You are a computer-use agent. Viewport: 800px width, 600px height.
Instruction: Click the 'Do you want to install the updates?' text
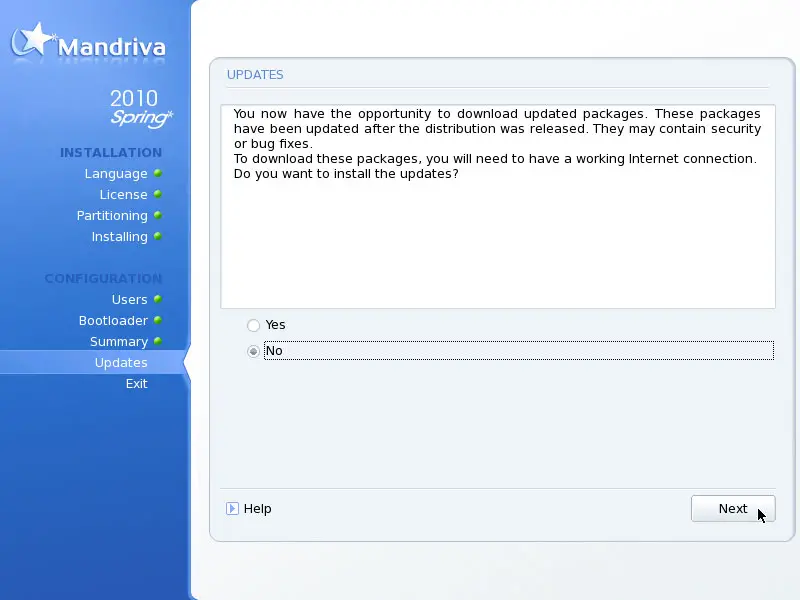(346, 174)
